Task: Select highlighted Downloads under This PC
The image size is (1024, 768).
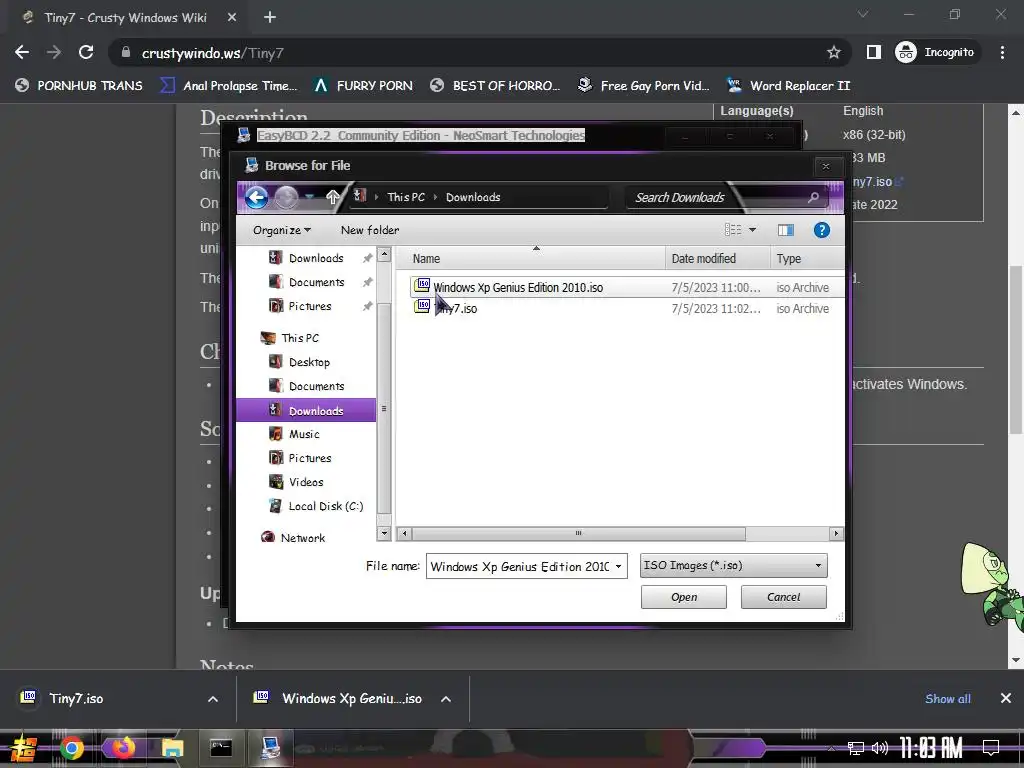Action: tap(306, 410)
